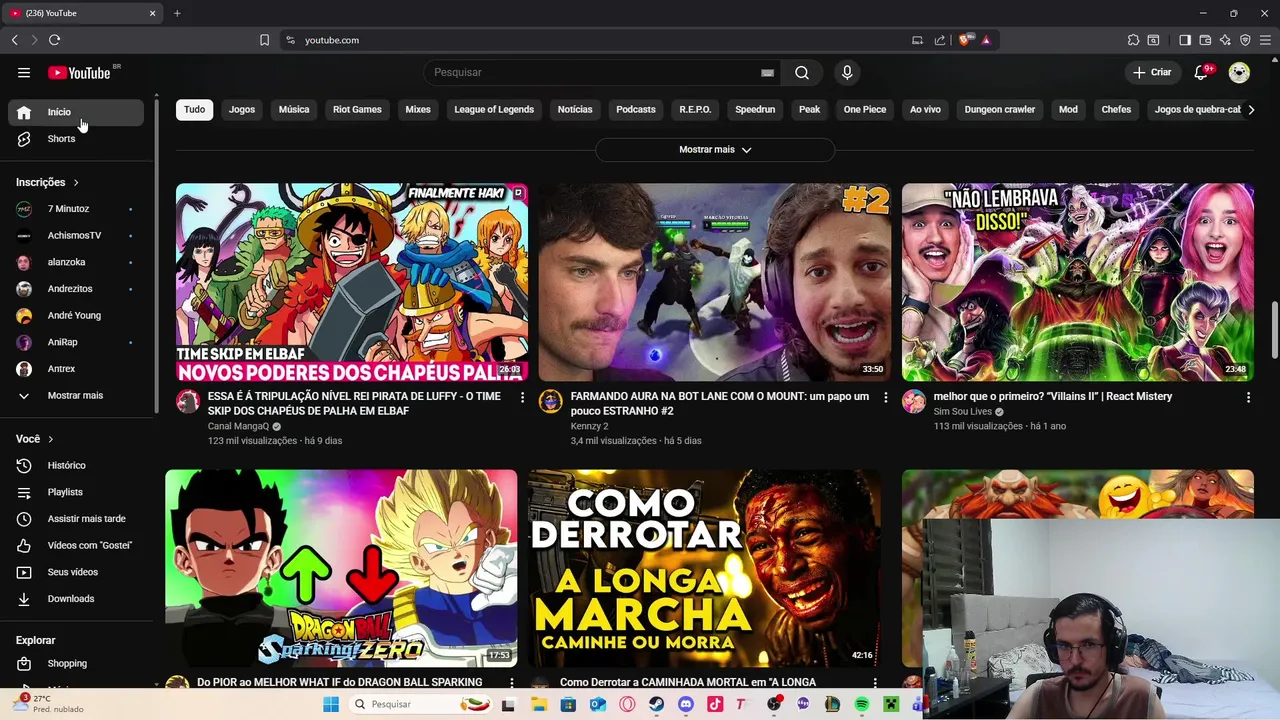This screenshot has width=1280, height=720.
Task: Open the Dragon Ball Sparking Zero thumbnail
Action: tap(341, 568)
